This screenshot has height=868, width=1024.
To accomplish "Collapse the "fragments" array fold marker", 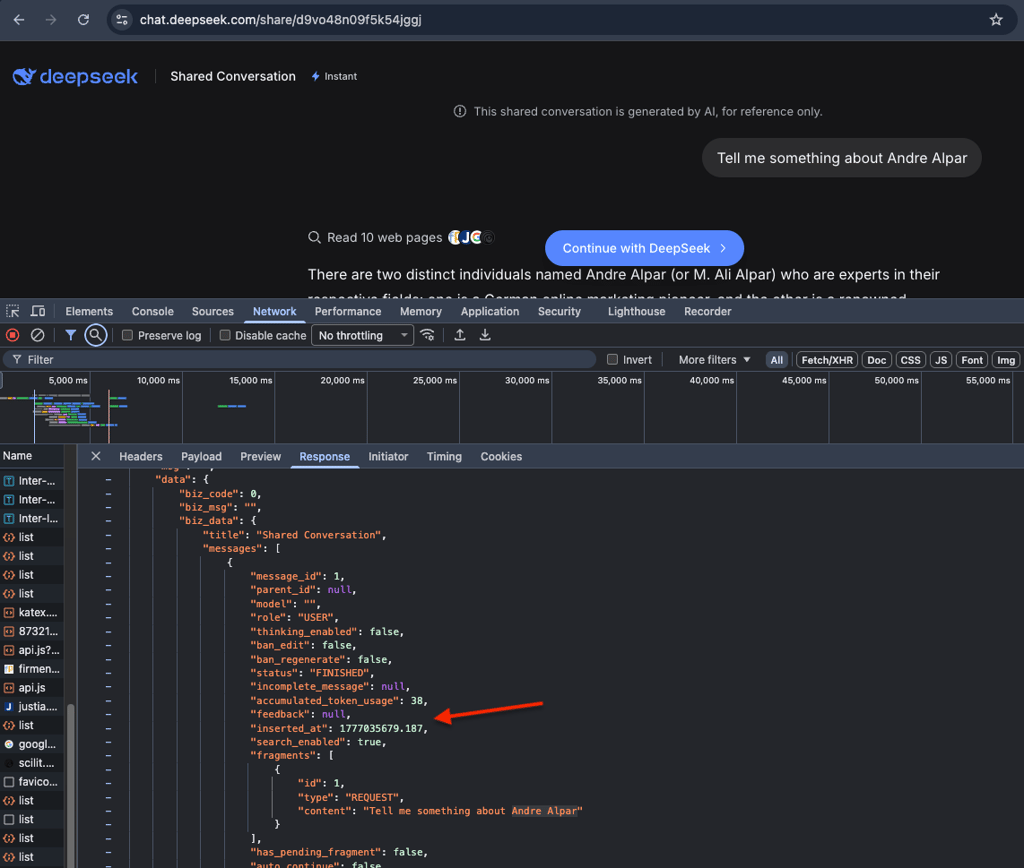I will [x=108, y=756].
